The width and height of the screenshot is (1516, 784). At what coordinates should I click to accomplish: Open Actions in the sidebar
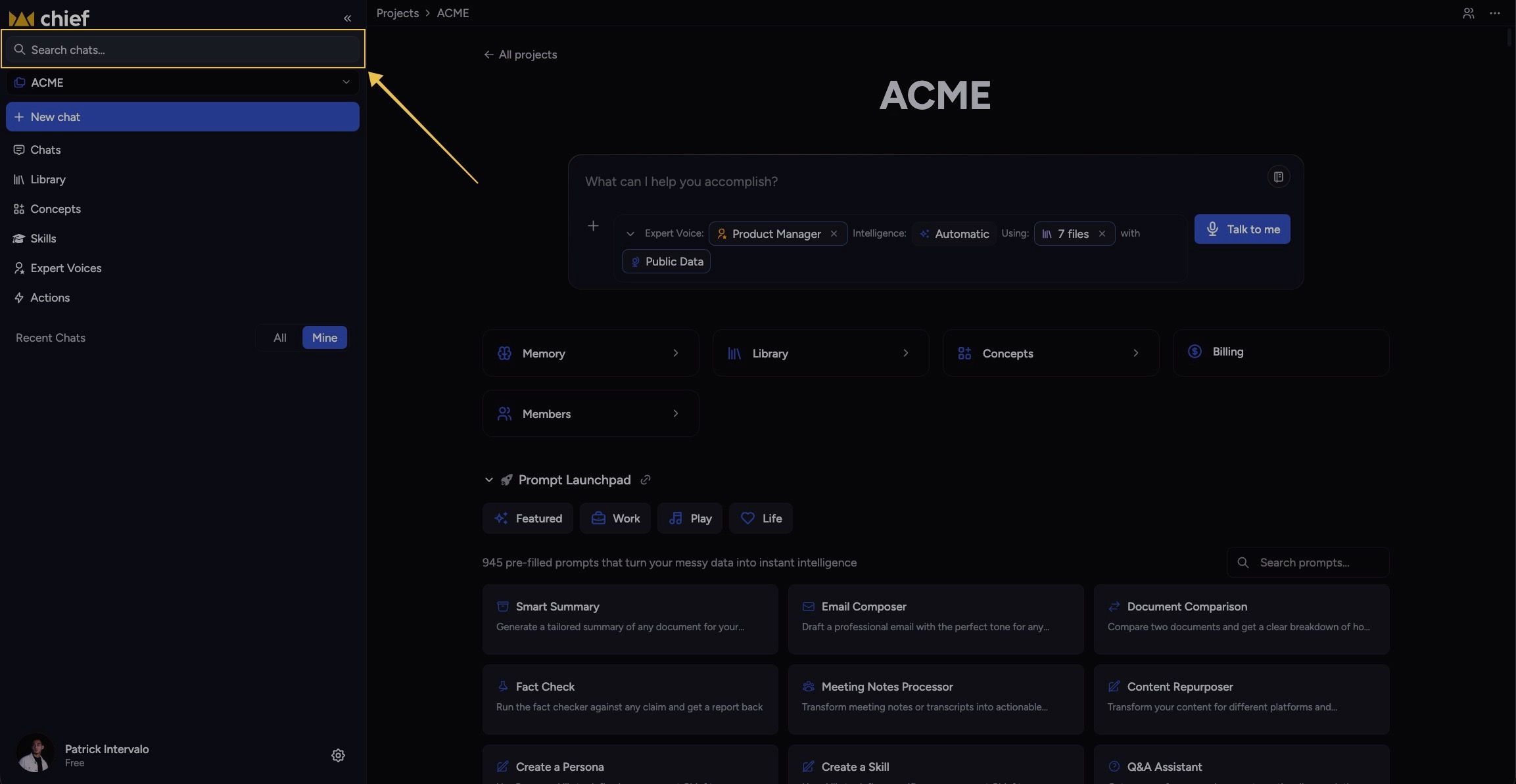pos(183,298)
